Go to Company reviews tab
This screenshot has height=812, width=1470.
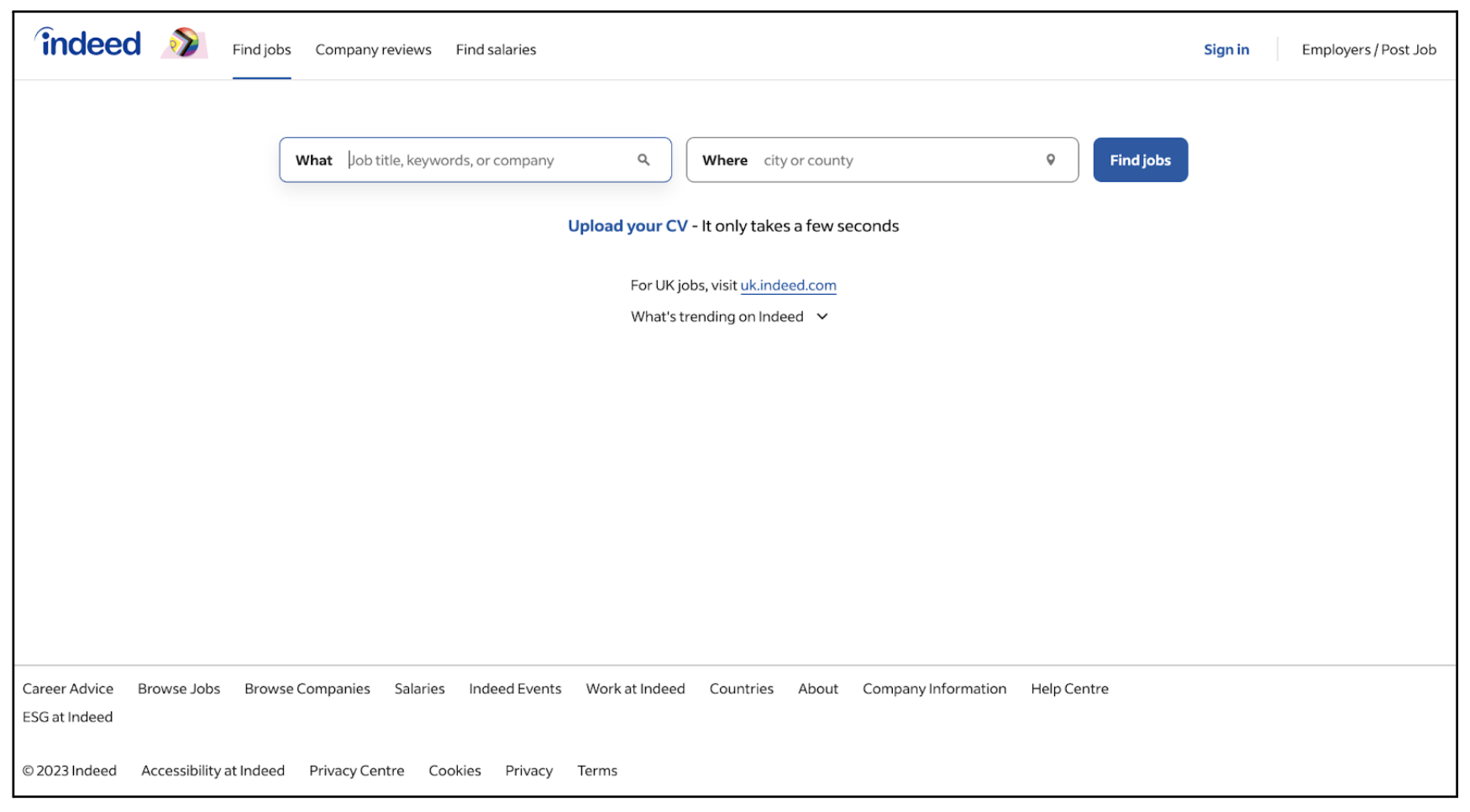[373, 50]
